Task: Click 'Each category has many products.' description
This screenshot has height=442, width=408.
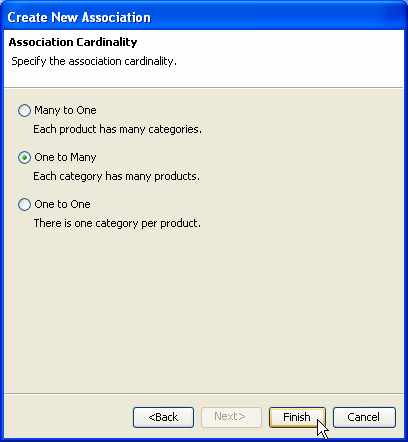Action: [x=116, y=176]
